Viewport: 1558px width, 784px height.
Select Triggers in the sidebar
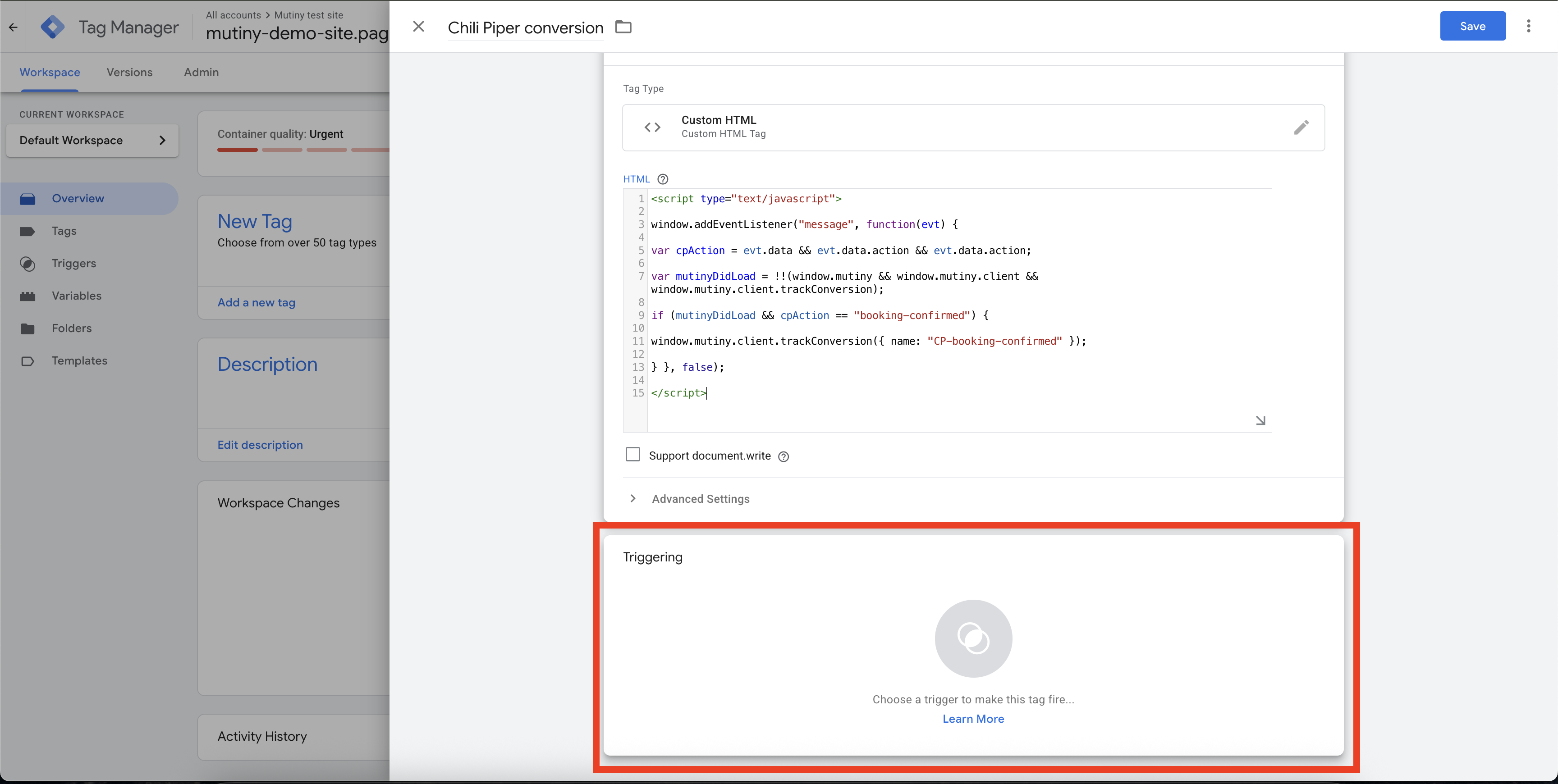tap(74, 263)
